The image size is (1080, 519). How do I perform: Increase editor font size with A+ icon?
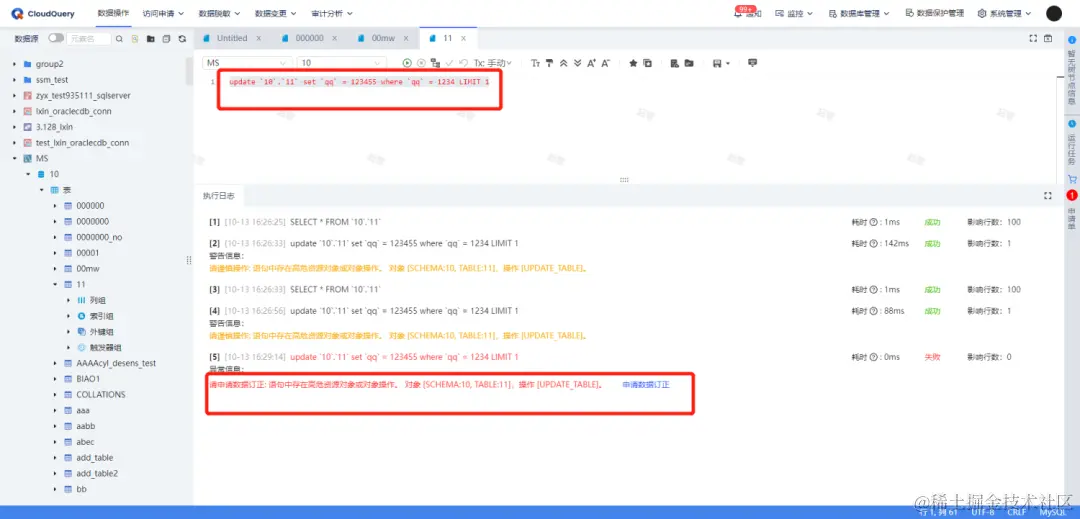(592, 63)
